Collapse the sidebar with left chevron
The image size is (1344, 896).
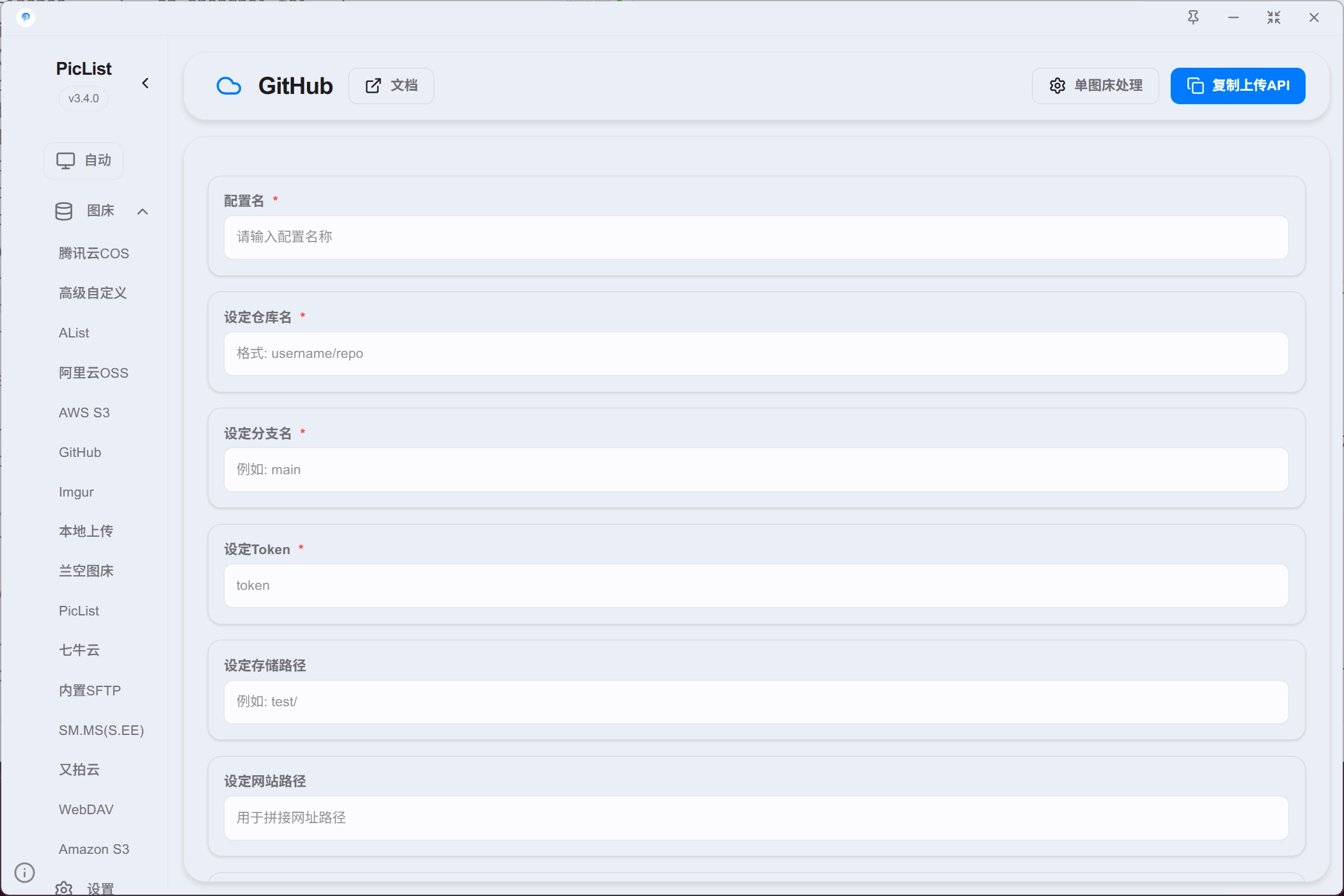pos(145,83)
